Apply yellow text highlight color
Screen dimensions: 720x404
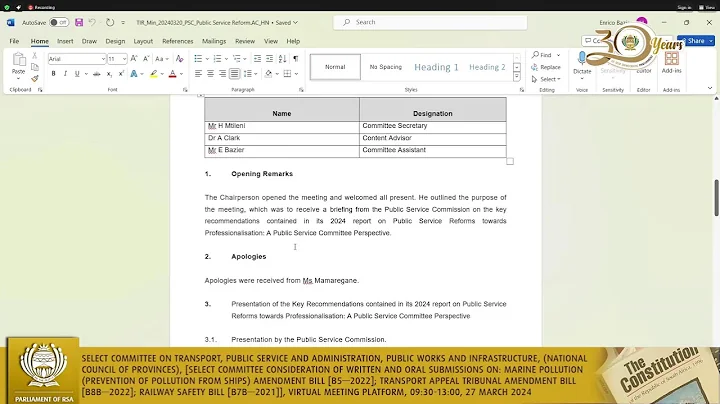pyautogui.click(x=153, y=73)
